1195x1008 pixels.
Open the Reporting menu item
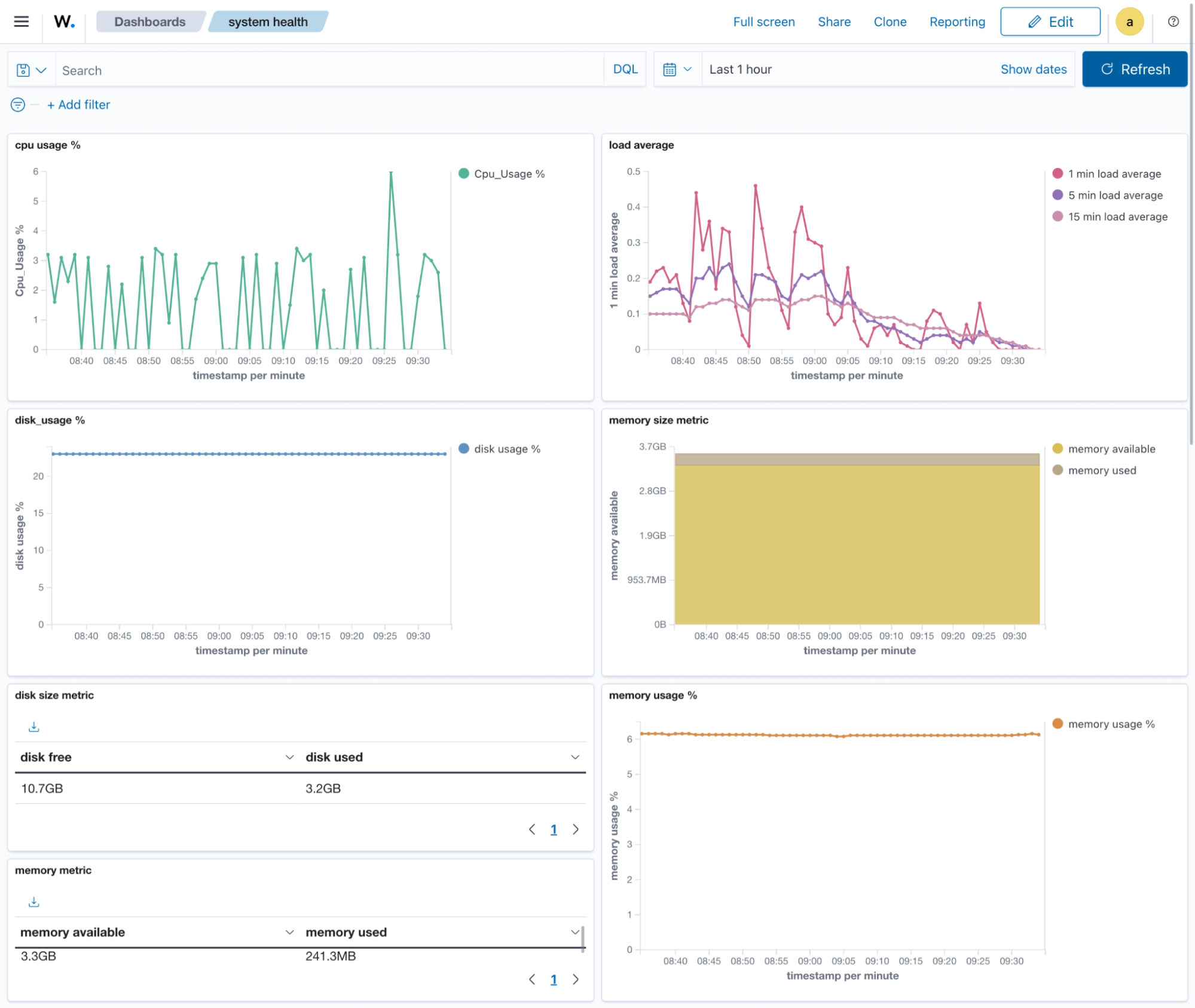point(956,22)
